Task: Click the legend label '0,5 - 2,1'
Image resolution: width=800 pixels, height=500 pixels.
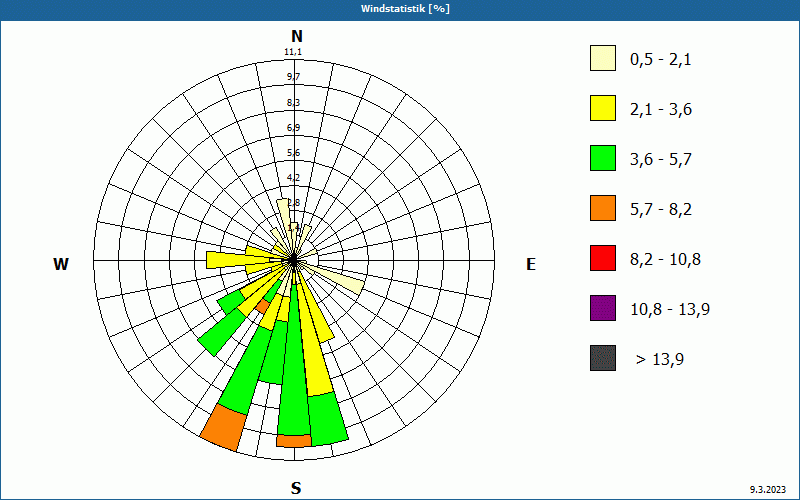Action: tap(661, 60)
